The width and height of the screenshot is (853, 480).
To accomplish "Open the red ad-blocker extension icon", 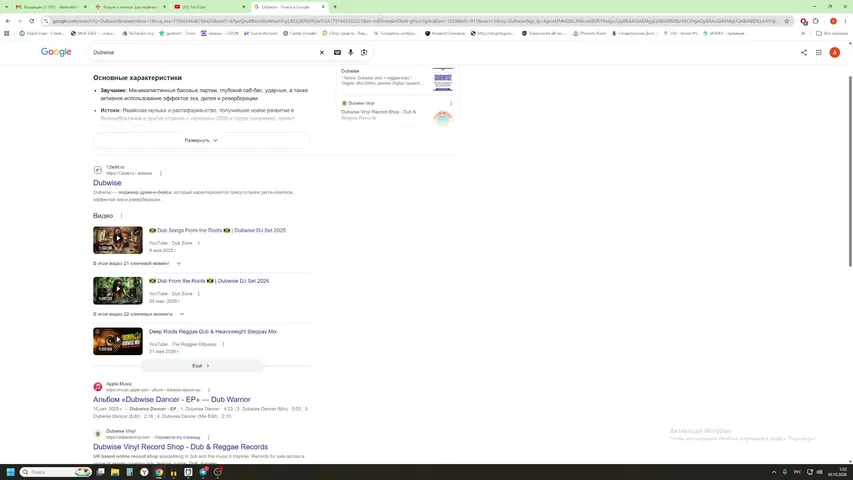I will tap(804, 21).
